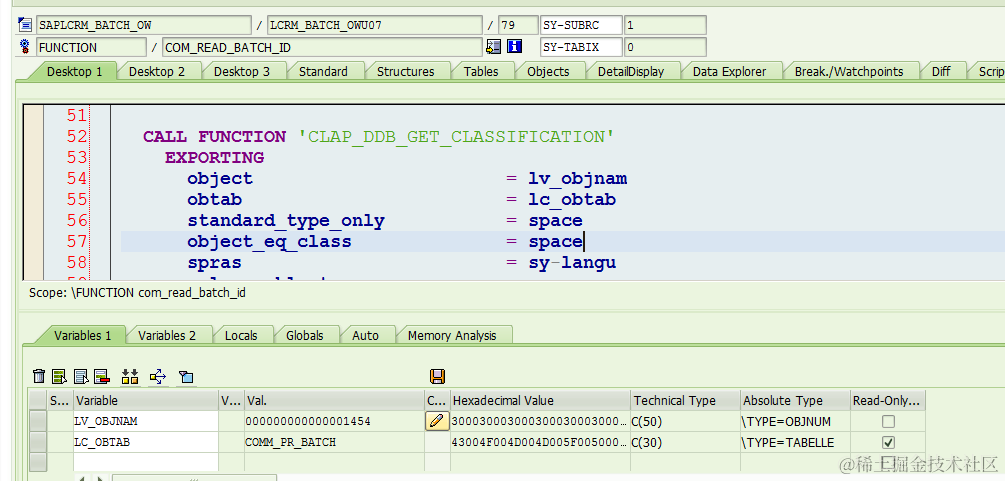Image resolution: width=1005 pixels, height=481 pixels.
Task: Click the SY-TABIX value field
Action: (665, 47)
